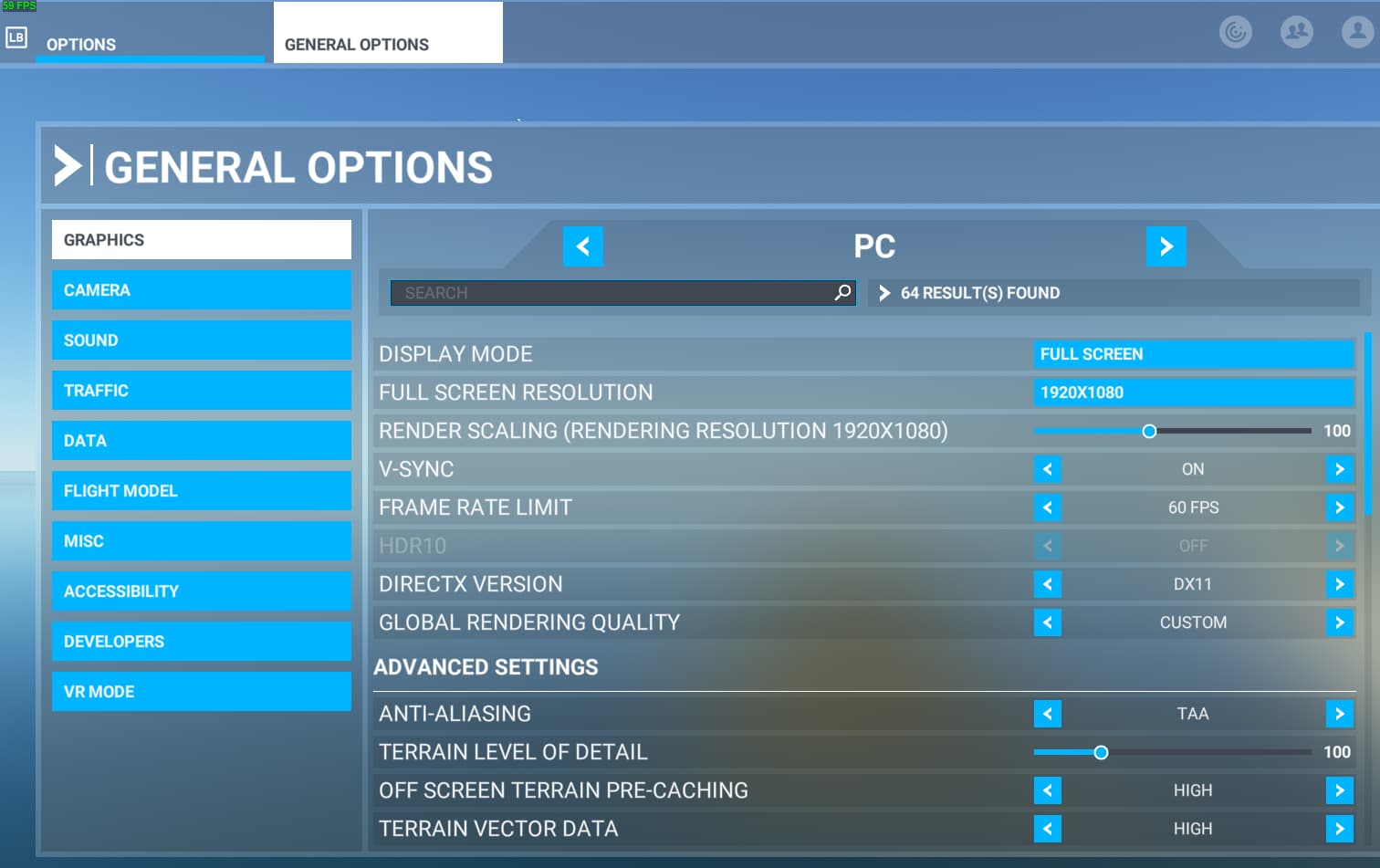Click right arrow beside PC platform title
The height and width of the screenshot is (868, 1380).
[1166, 246]
